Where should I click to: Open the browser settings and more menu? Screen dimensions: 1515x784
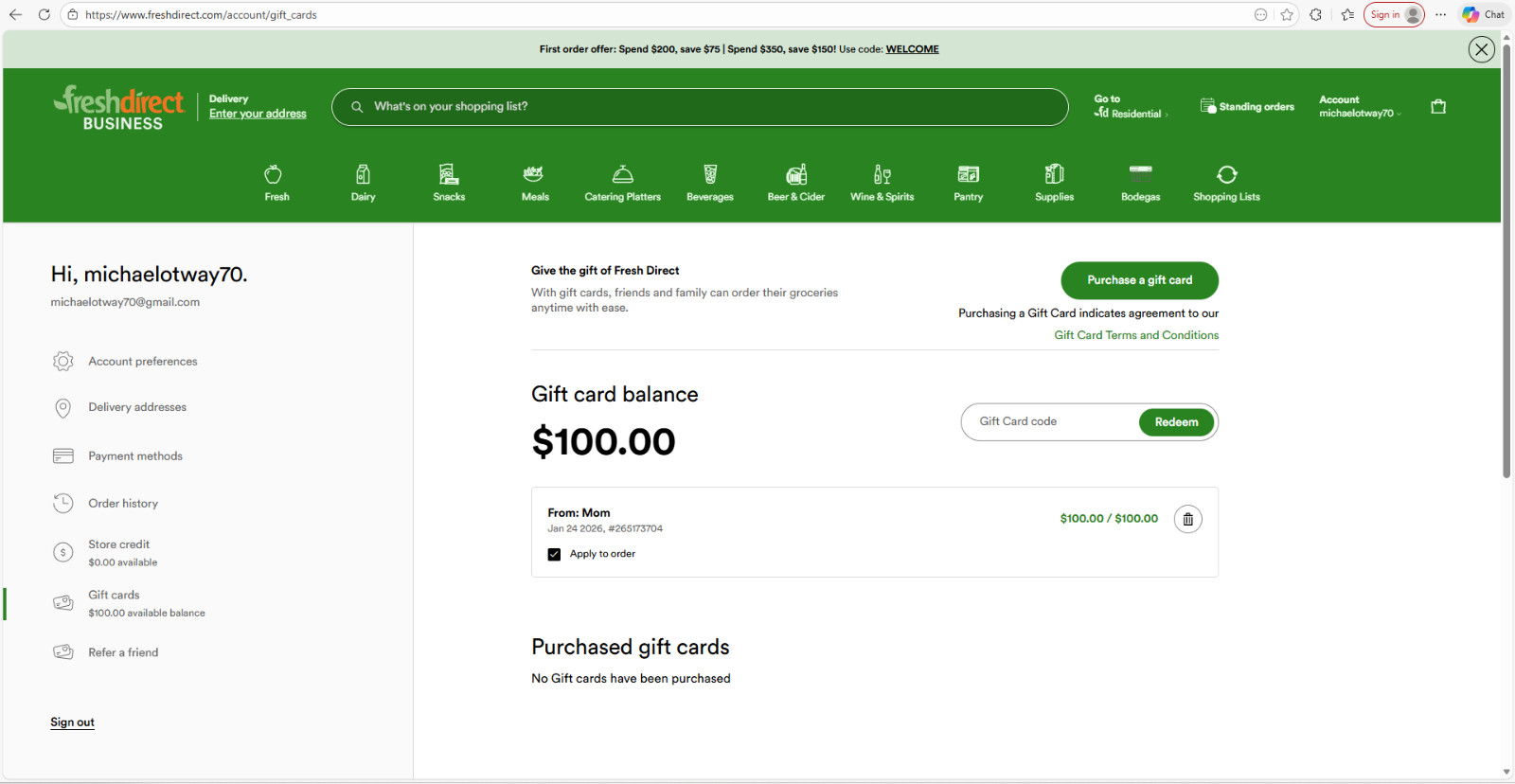click(1440, 14)
